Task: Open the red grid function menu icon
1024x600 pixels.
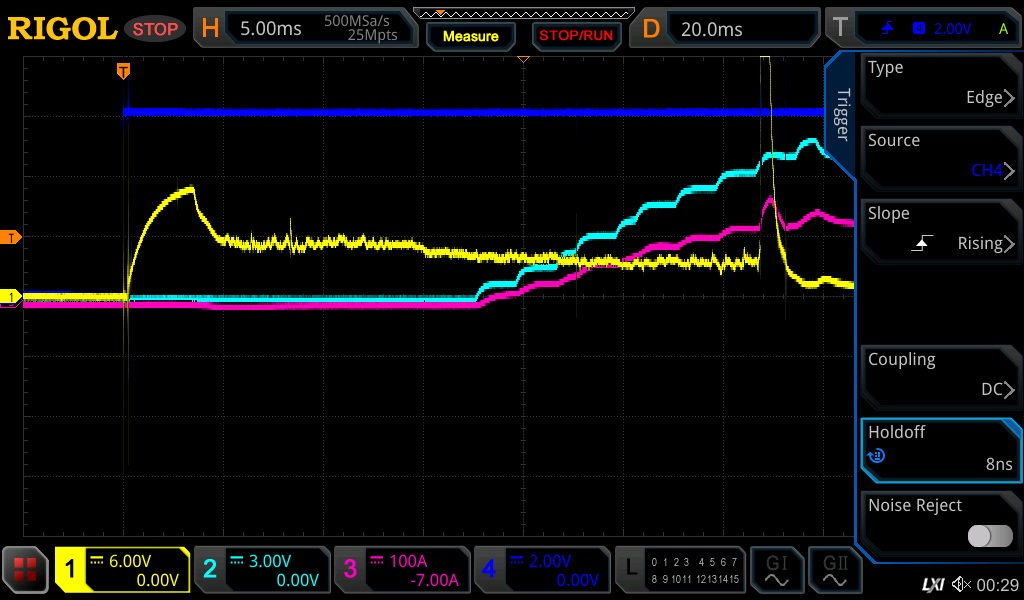Action: (x=26, y=570)
